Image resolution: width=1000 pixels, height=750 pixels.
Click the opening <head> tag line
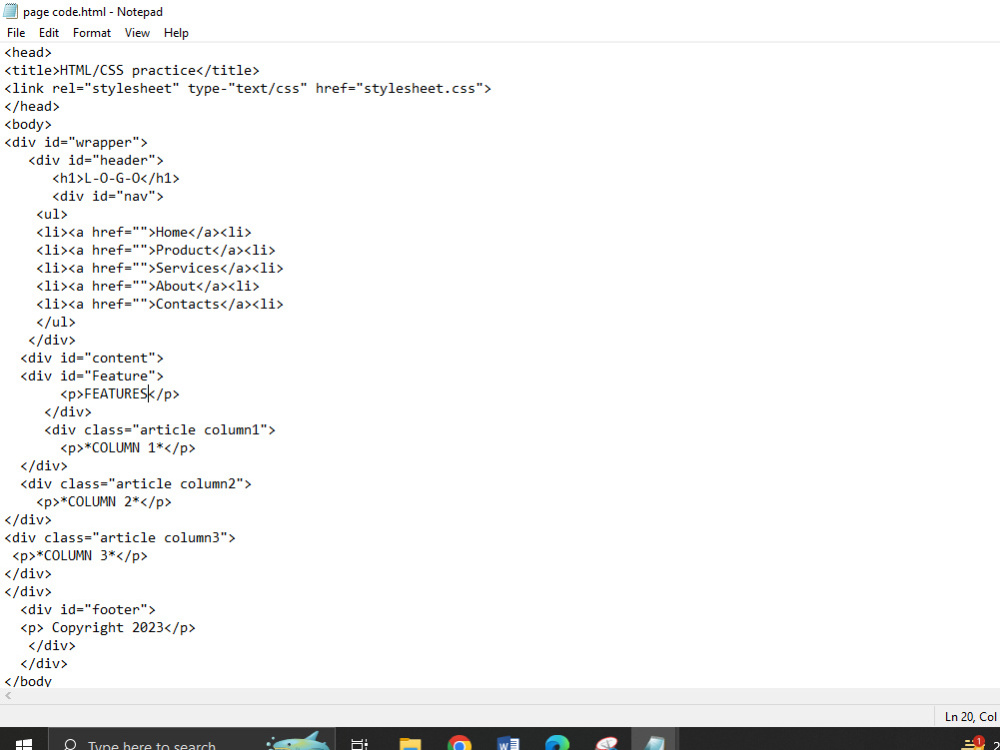tap(28, 52)
